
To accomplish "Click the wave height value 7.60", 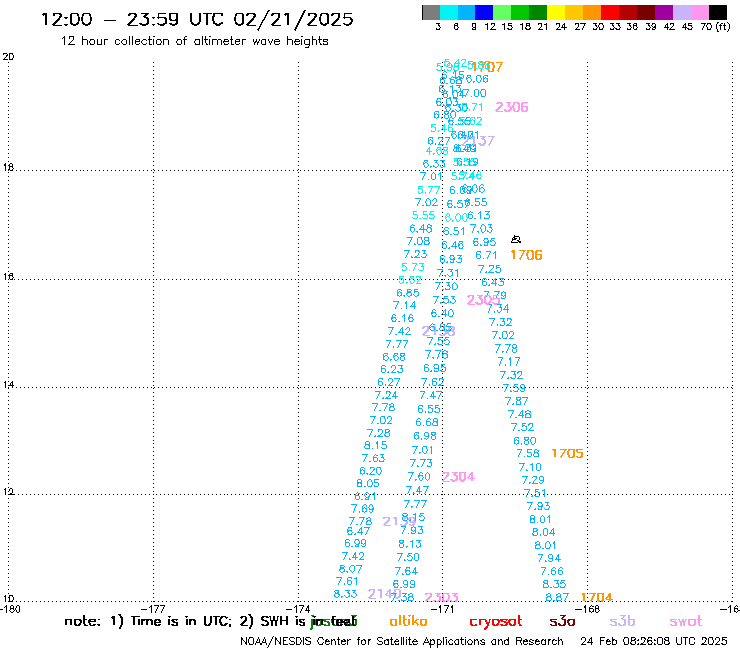I will (419, 477).
